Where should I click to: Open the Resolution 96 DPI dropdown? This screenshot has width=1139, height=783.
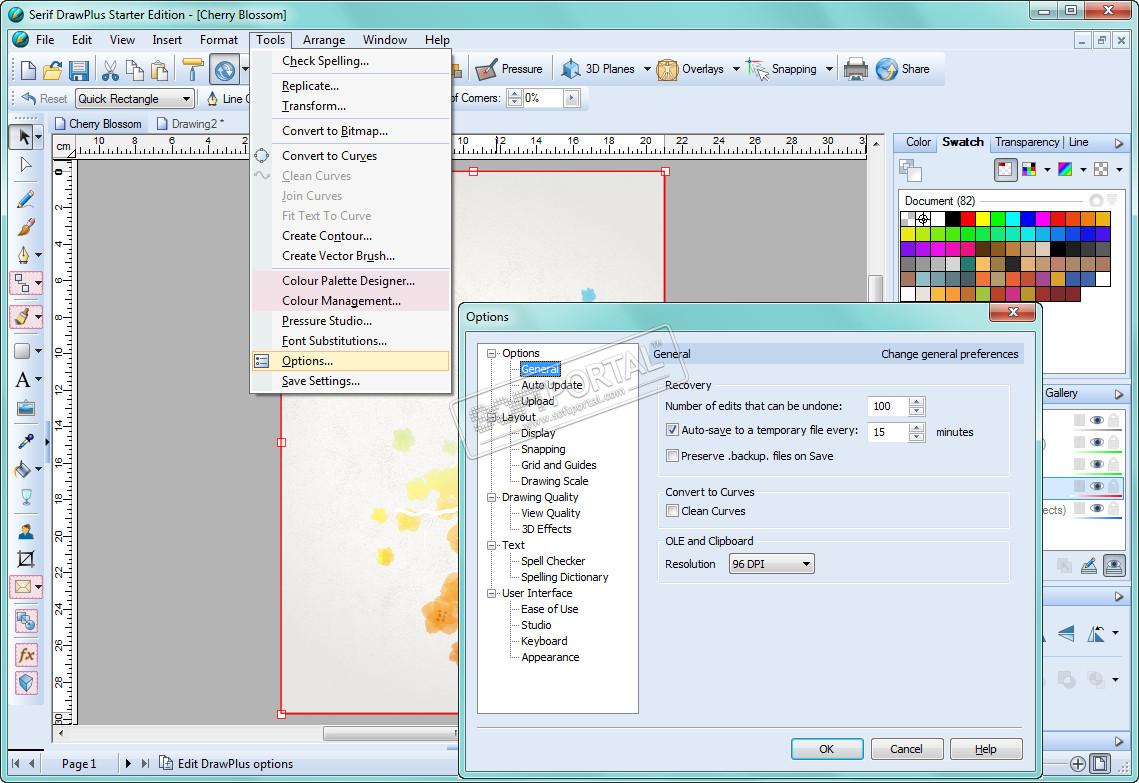[x=771, y=564]
